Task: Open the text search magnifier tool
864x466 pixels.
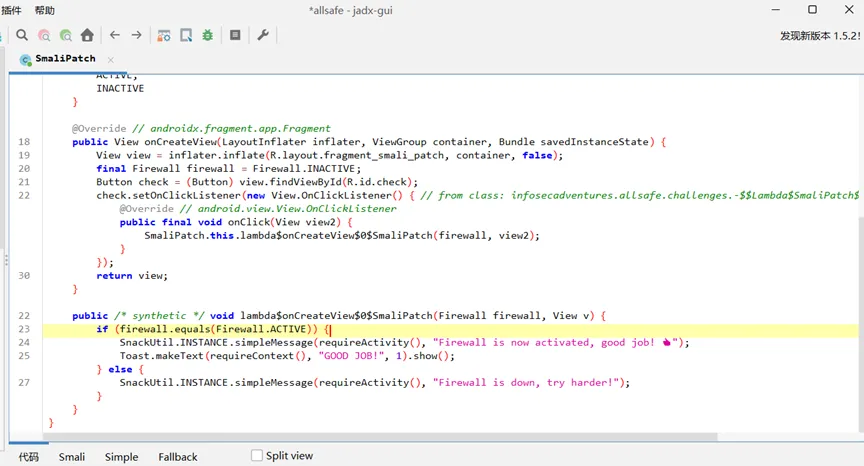Action: [x=21, y=35]
